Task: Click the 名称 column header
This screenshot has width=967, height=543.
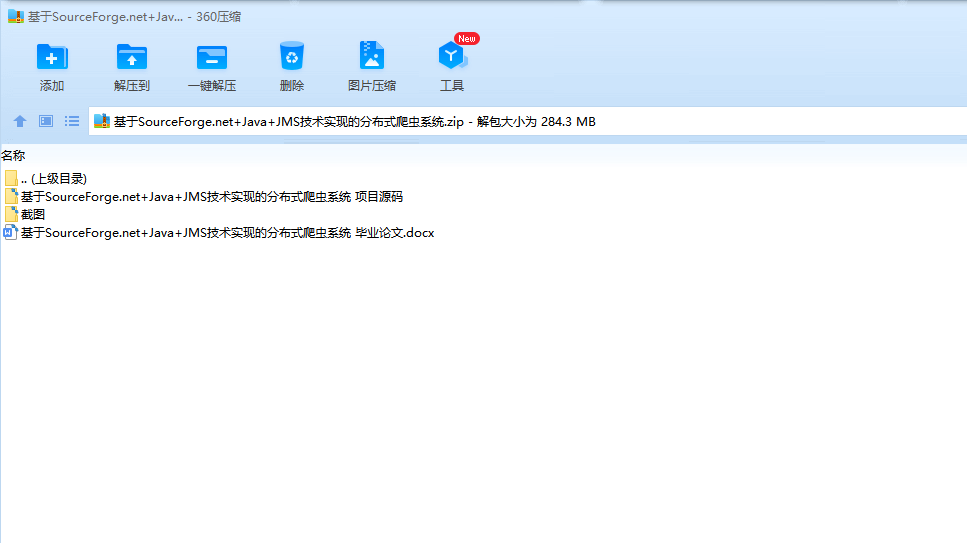Action: (x=13, y=155)
